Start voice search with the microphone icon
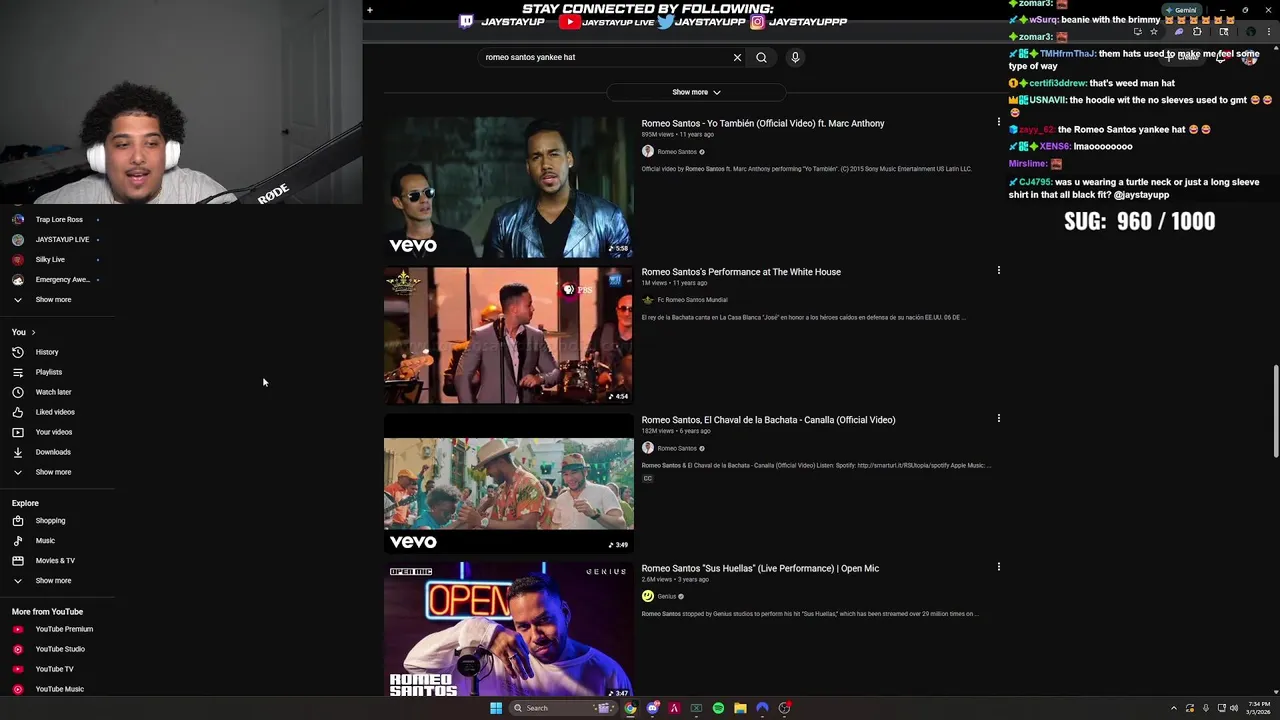The width and height of the screenshot is (1280, 720). (795, 57)
